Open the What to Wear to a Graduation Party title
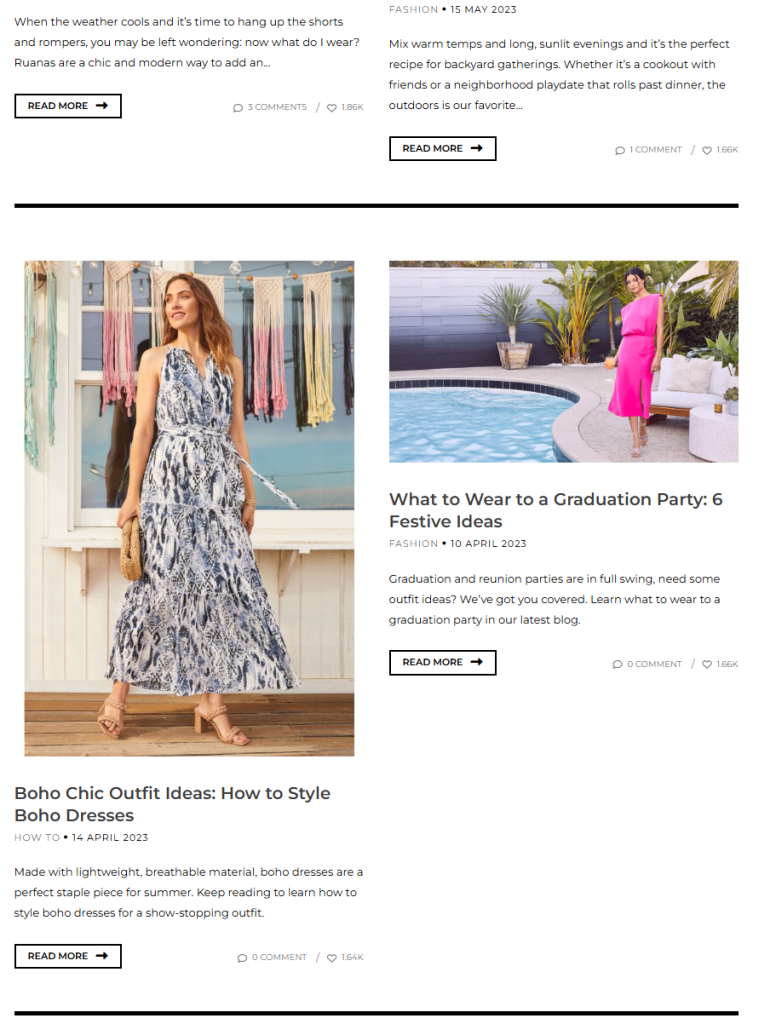Image resolution: width=776 pixels, height=1024 pixels. tap(555, 510)
